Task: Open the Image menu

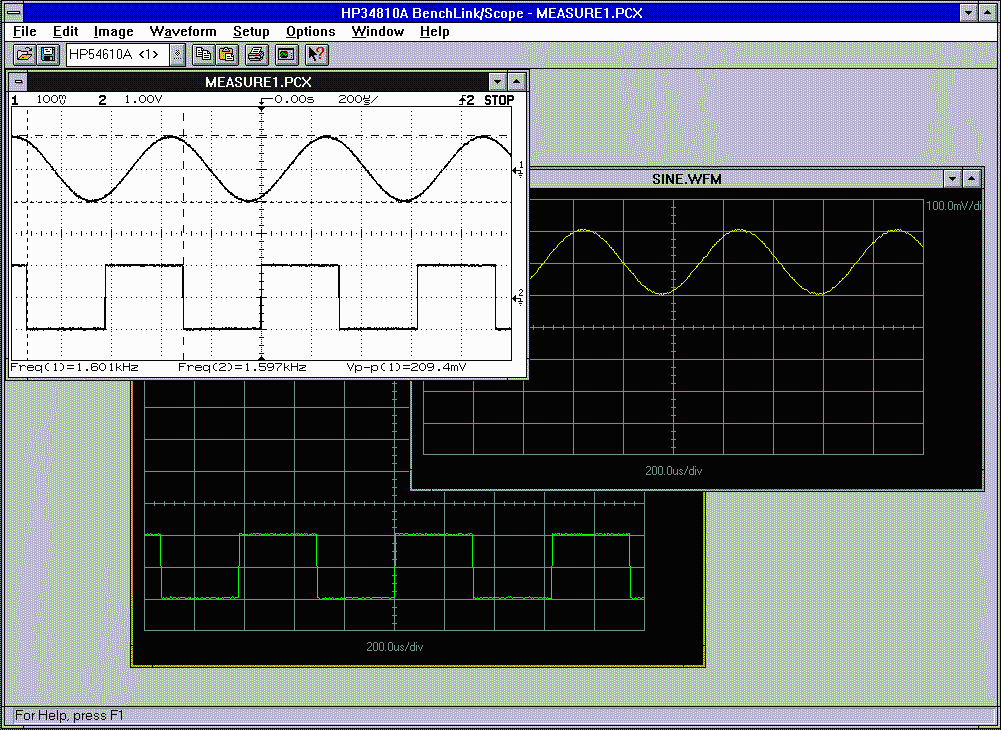Action: click(113, 31)
